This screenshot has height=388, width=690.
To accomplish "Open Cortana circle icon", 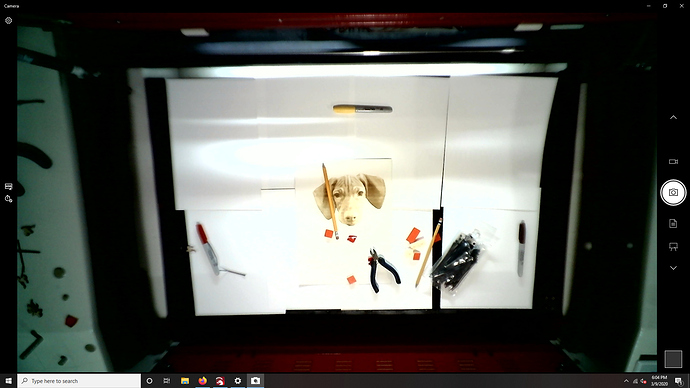I will 150,381.
